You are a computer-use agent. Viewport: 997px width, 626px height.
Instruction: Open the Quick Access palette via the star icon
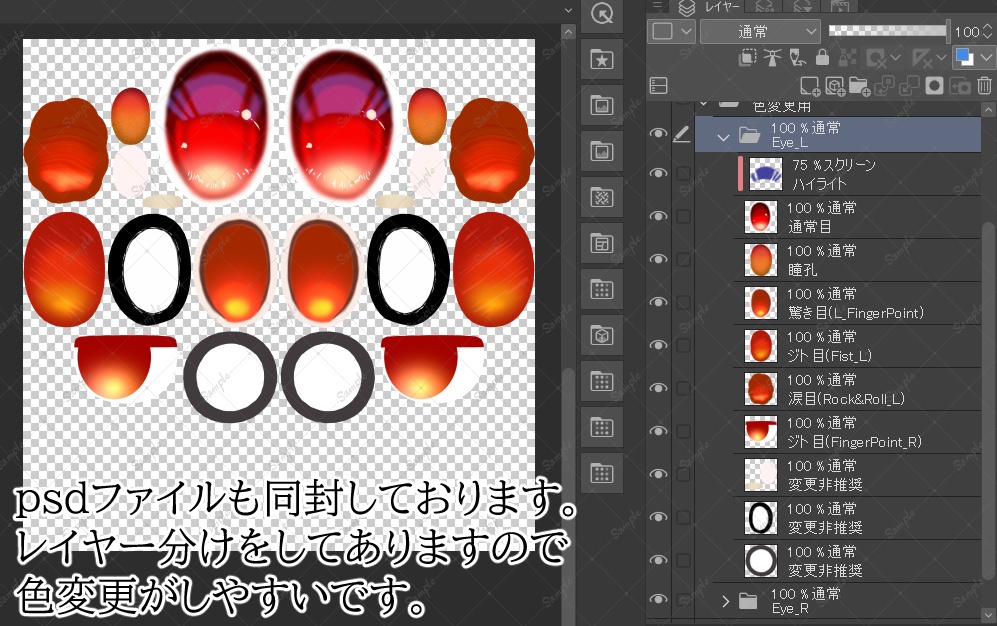601,60
